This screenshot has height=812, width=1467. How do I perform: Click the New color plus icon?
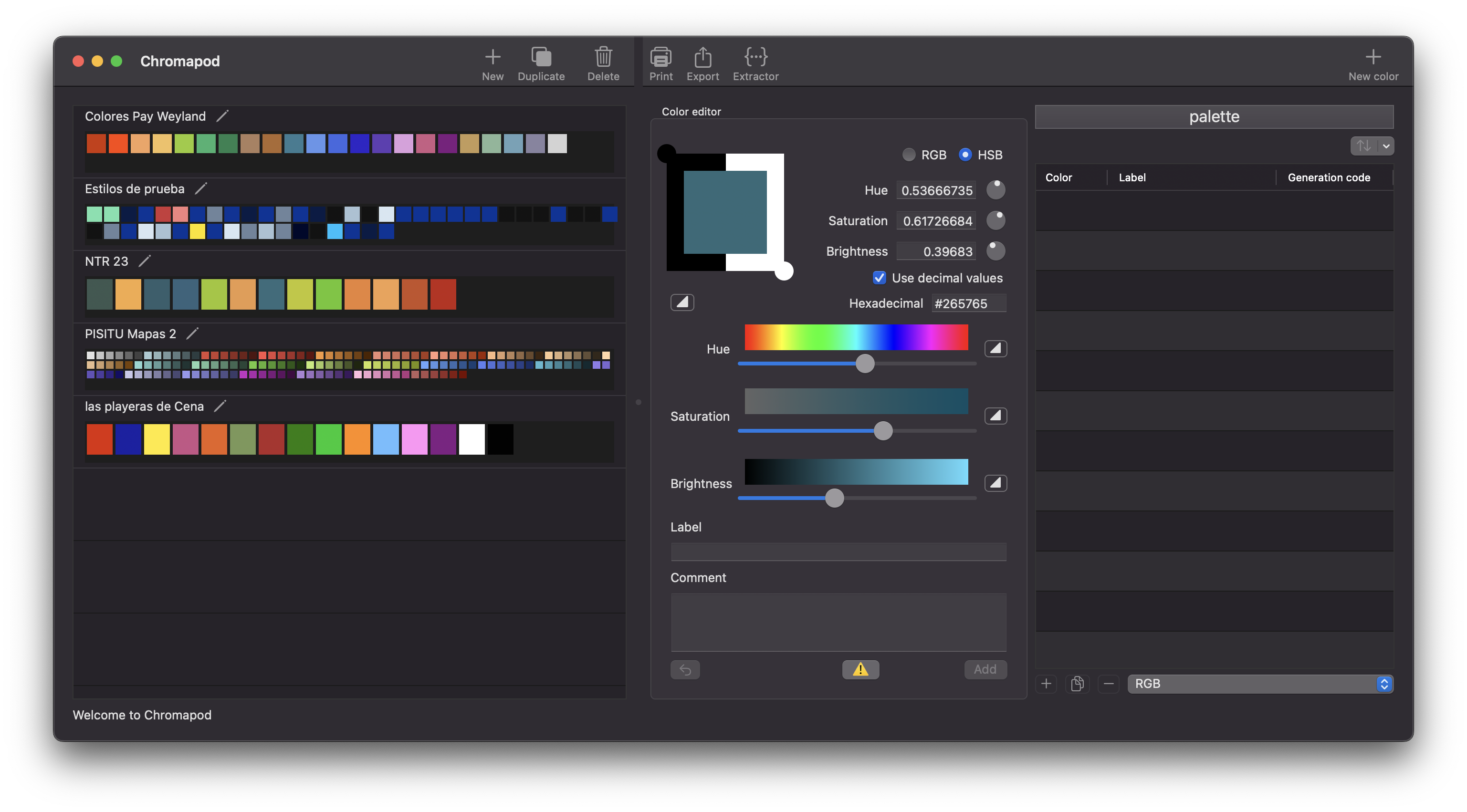point(1373,58)
